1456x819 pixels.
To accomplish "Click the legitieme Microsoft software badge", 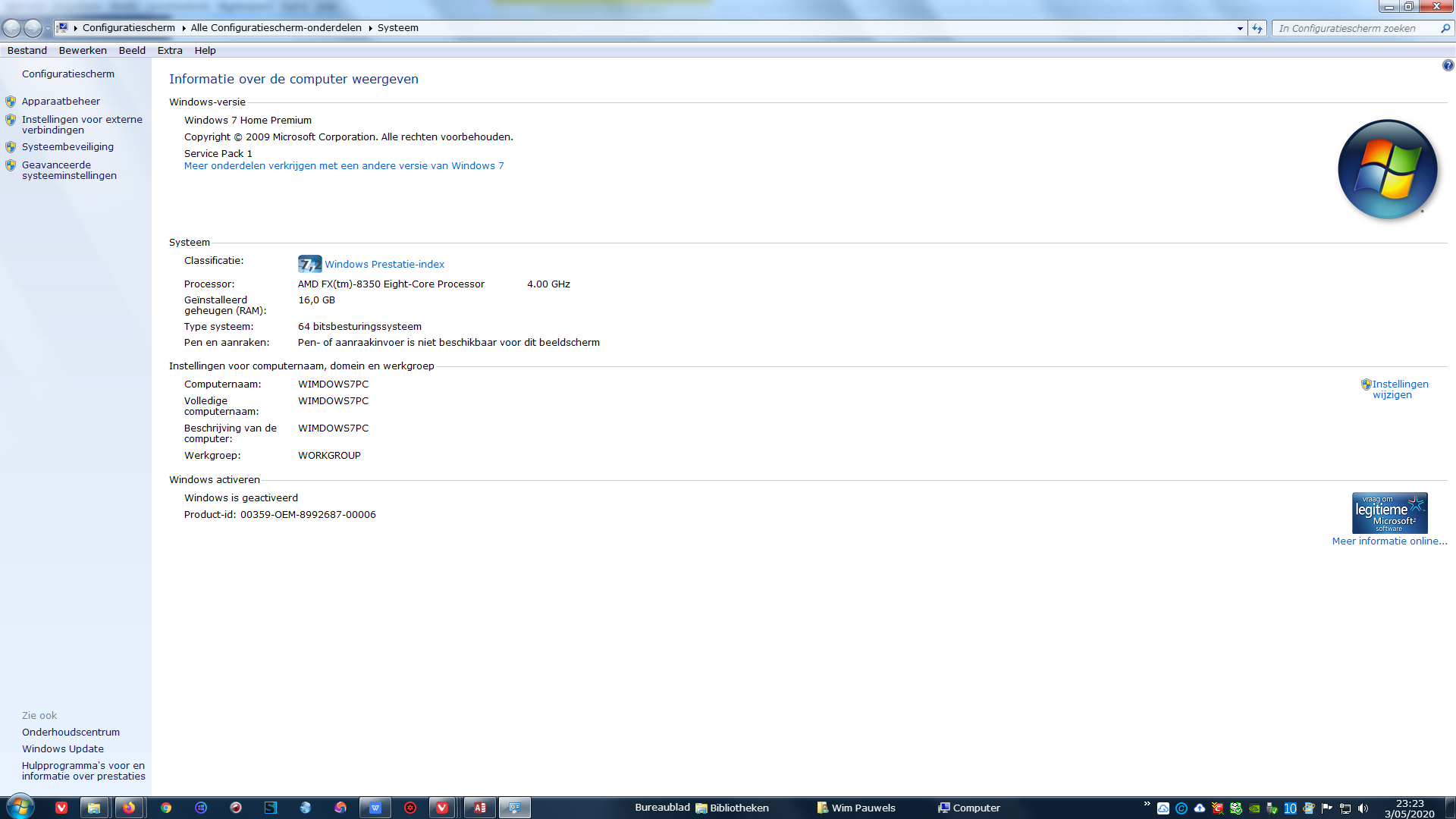I will point(1389,513).
